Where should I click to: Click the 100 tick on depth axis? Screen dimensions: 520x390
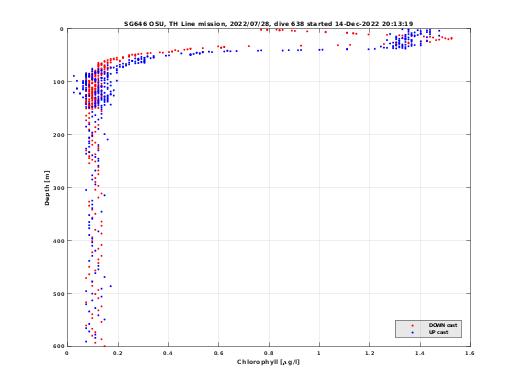(x=58, y=82)
